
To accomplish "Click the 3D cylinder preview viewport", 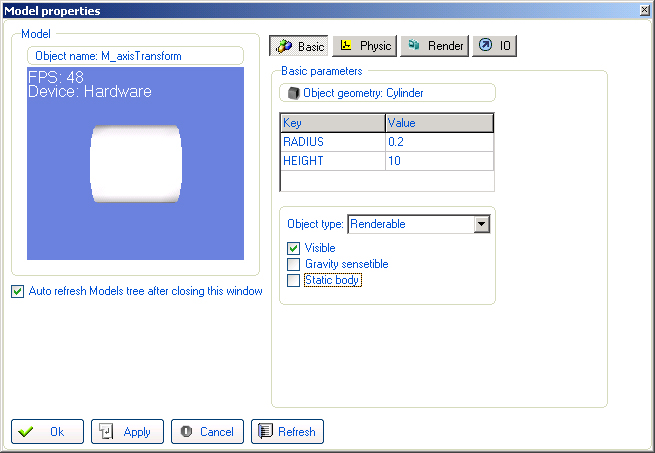I will (135, 164).
